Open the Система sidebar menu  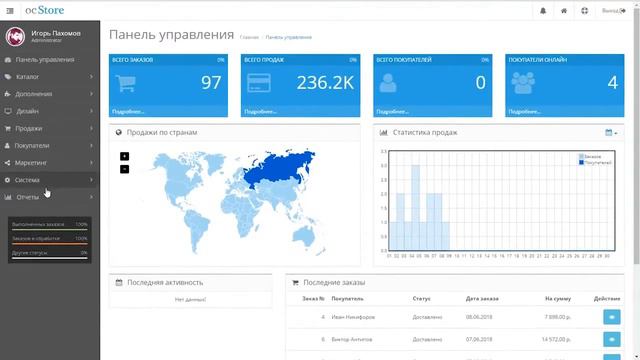(50, 180)
